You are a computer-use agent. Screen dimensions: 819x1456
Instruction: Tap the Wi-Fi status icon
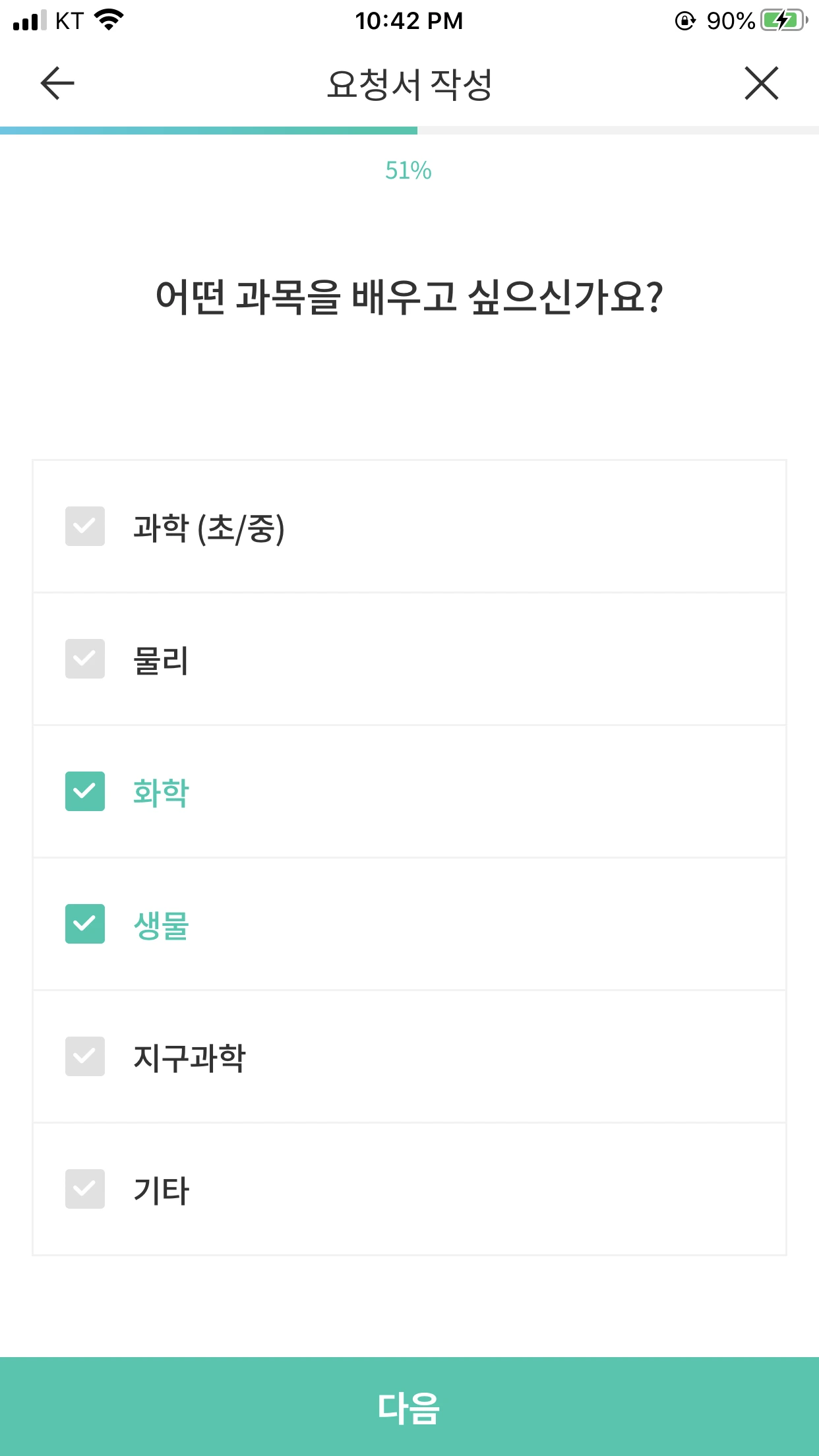(x=109, y=20)
